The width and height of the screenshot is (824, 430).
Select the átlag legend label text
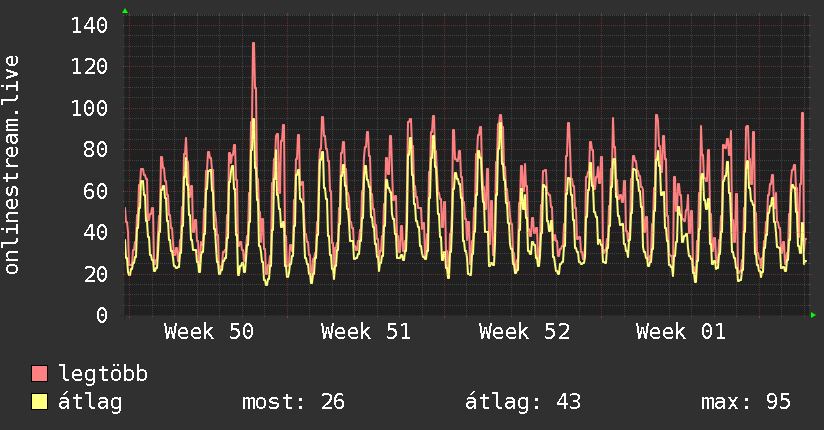point(90,402)
